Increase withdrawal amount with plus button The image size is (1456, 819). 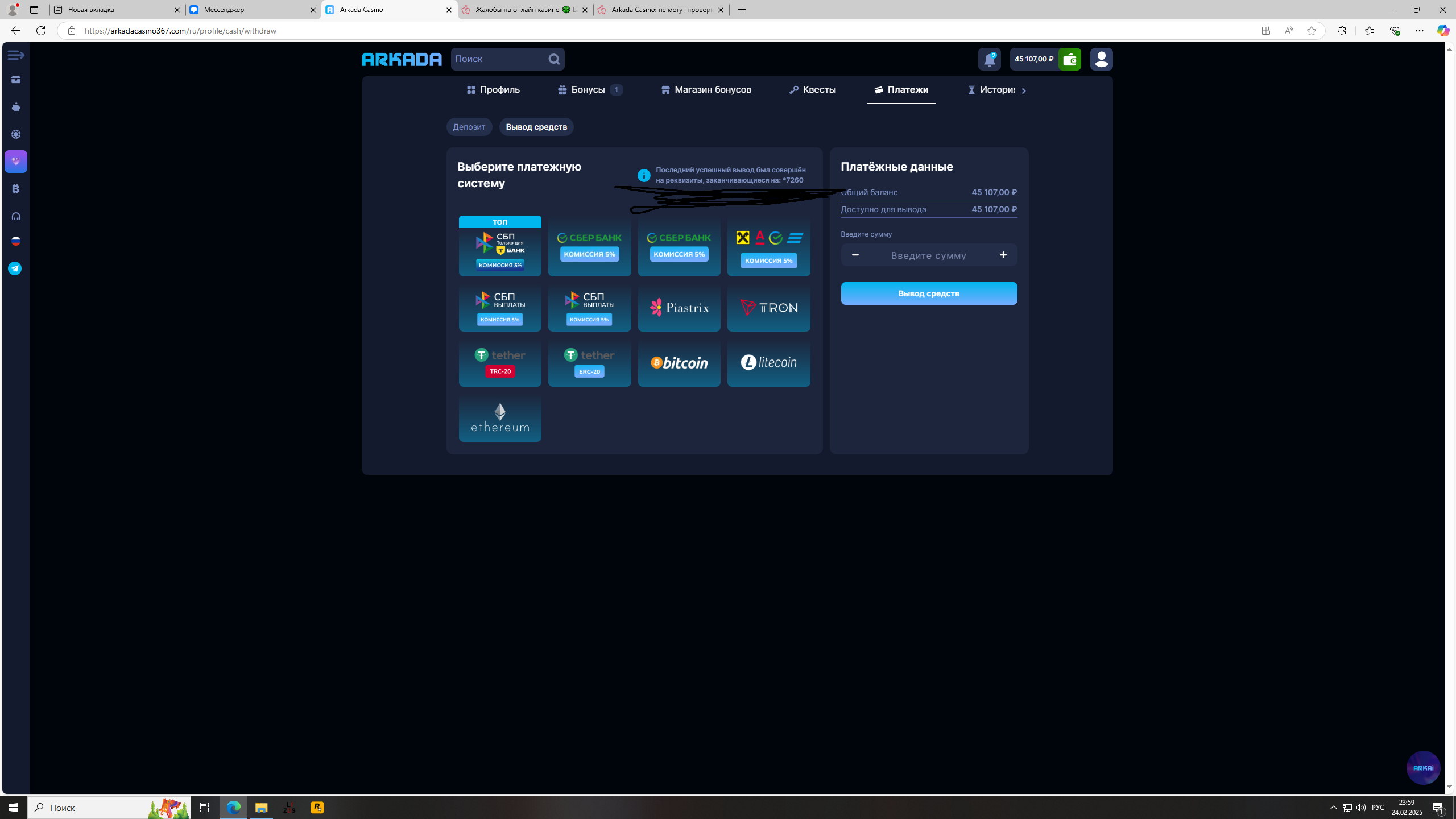1003,255
